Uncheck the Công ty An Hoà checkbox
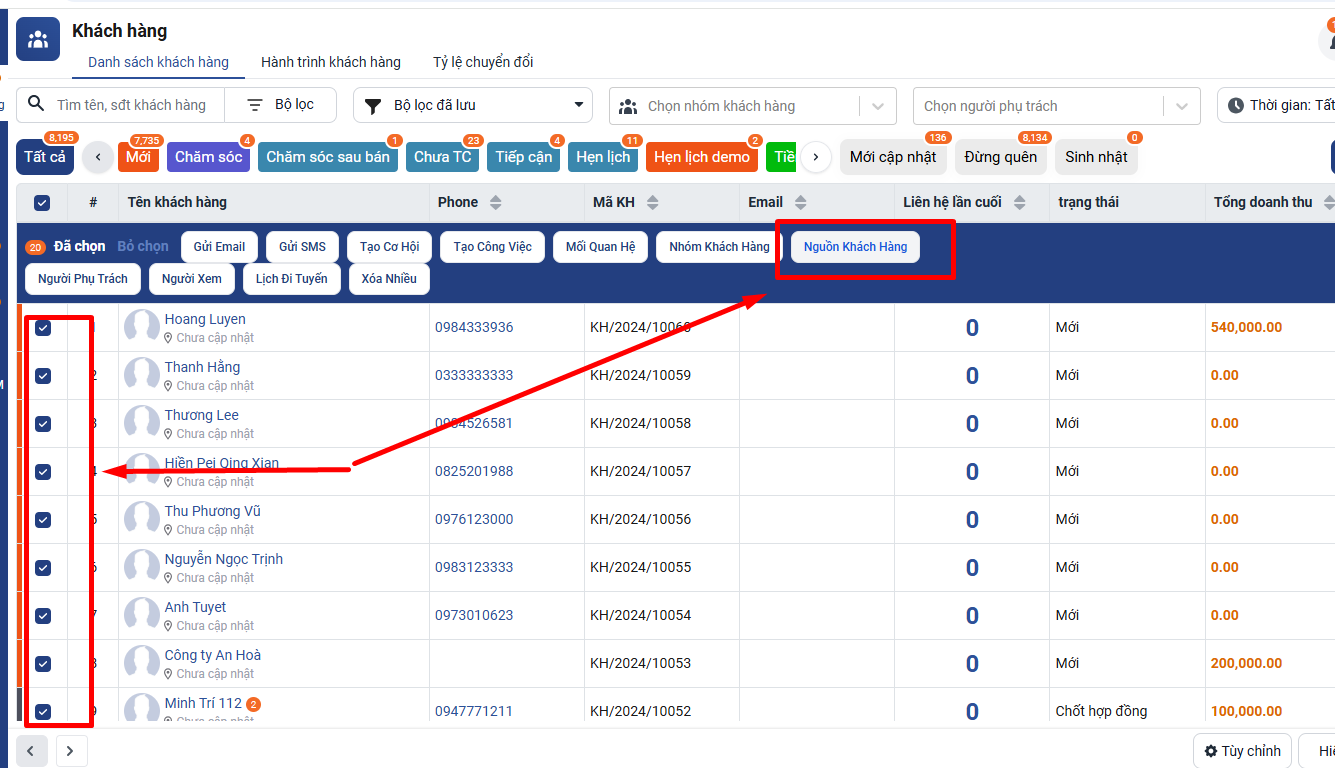The width and height of the screenshot is (1335, 768). coord(43,664)
